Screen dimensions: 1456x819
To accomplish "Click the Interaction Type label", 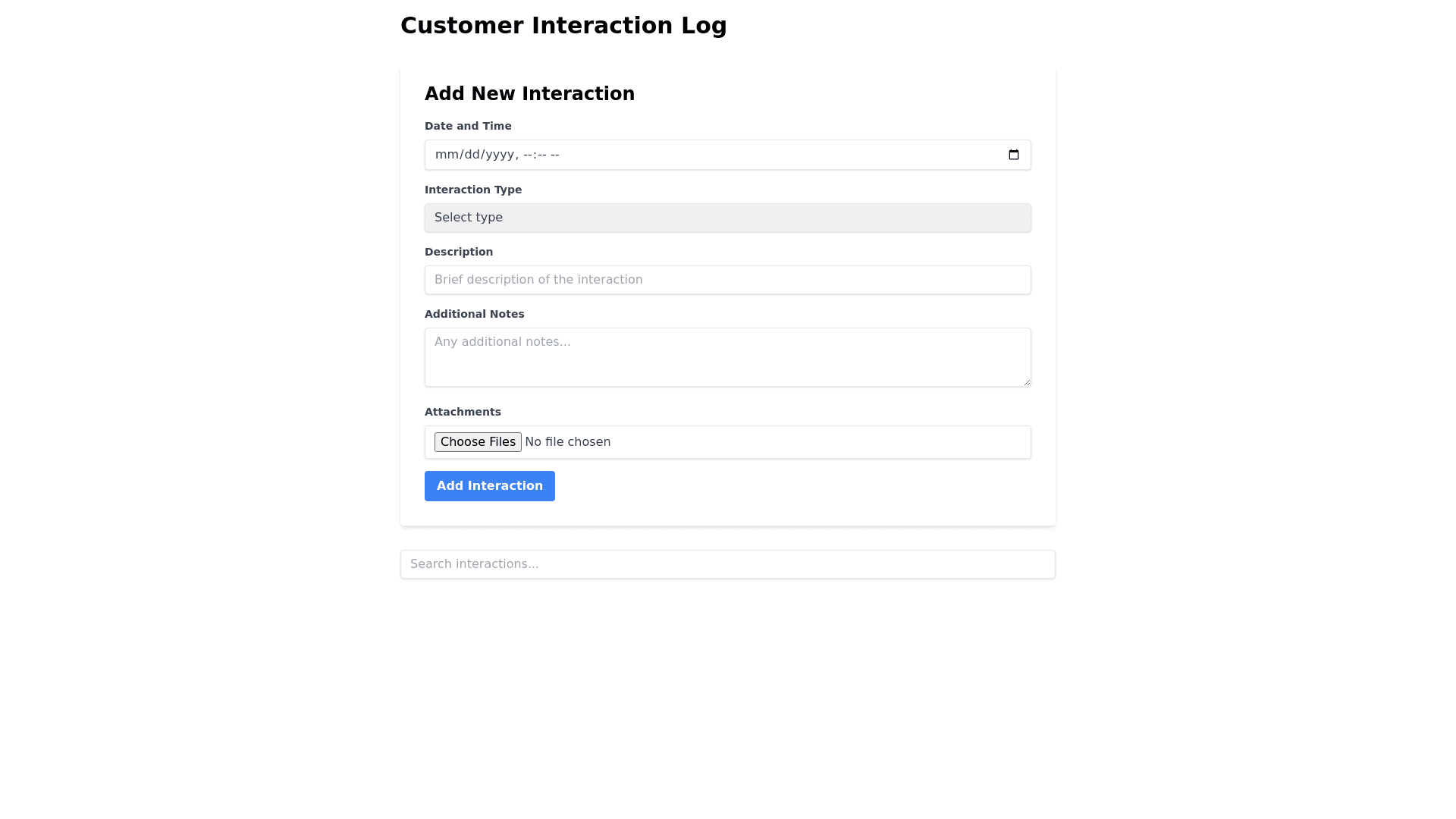I will point(473,190).
